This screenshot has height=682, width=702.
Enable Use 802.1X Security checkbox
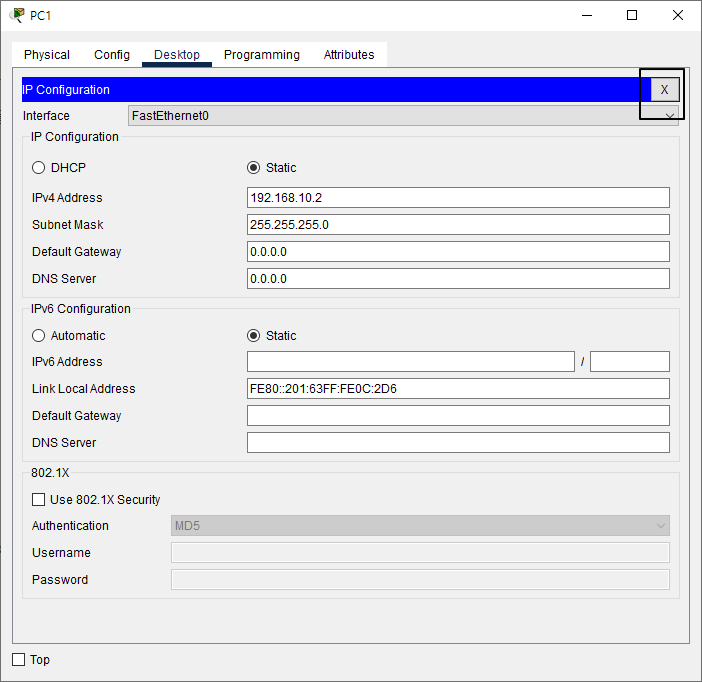(x=39, y=499)
